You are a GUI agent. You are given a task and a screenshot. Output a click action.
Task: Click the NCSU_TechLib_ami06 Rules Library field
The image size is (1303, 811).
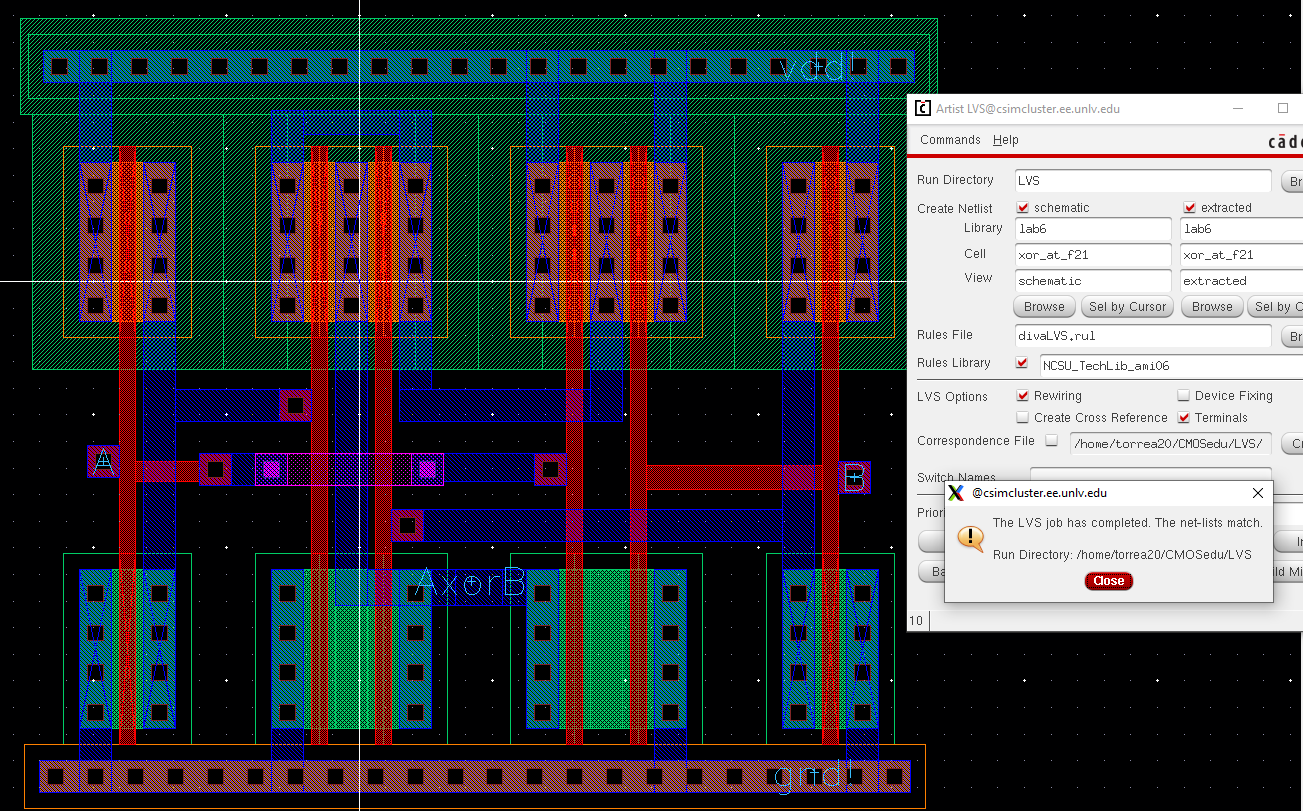(x=1171, y=366)
